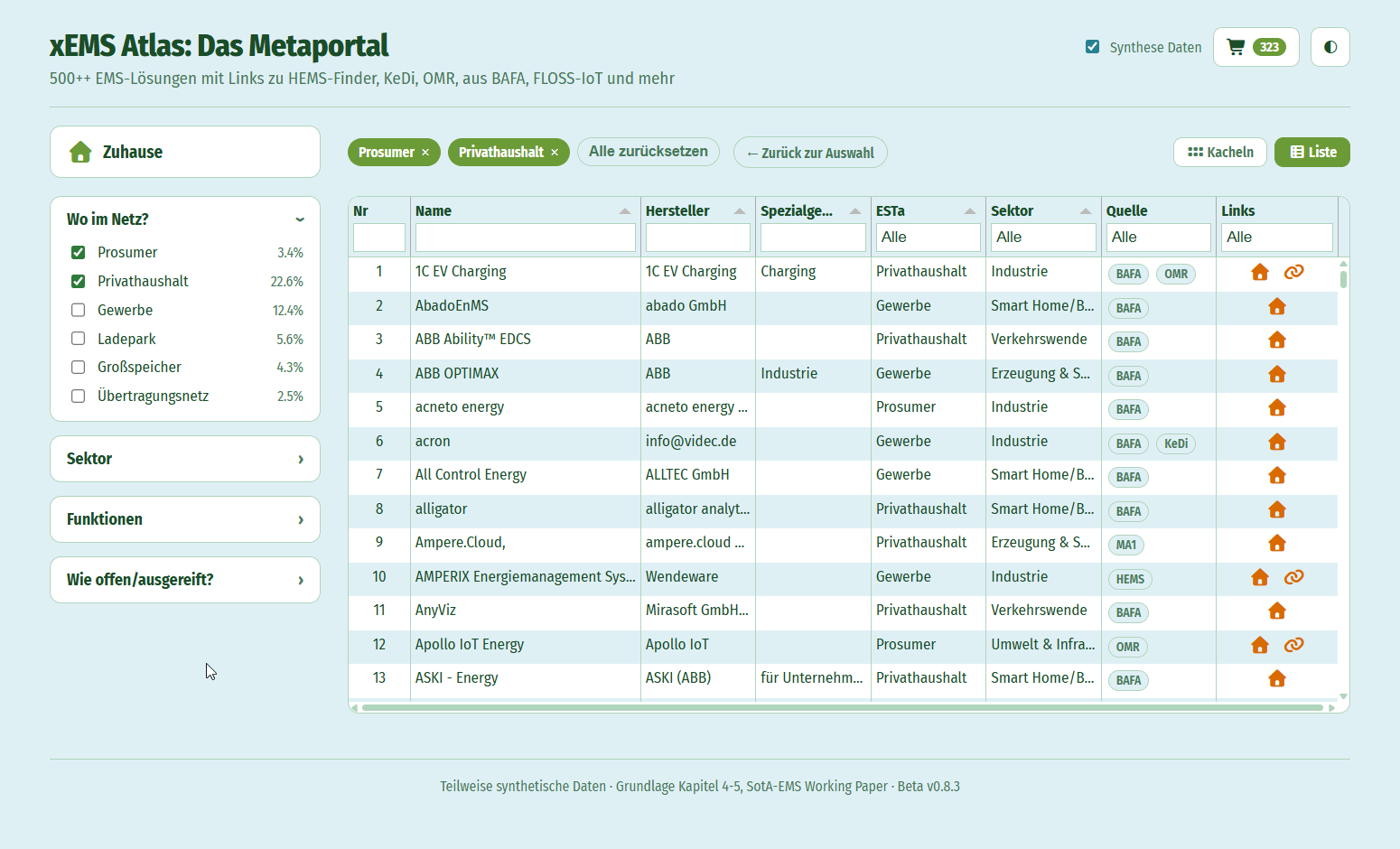Remove the Privathaushalt filter chip

[x=555, y=153]
